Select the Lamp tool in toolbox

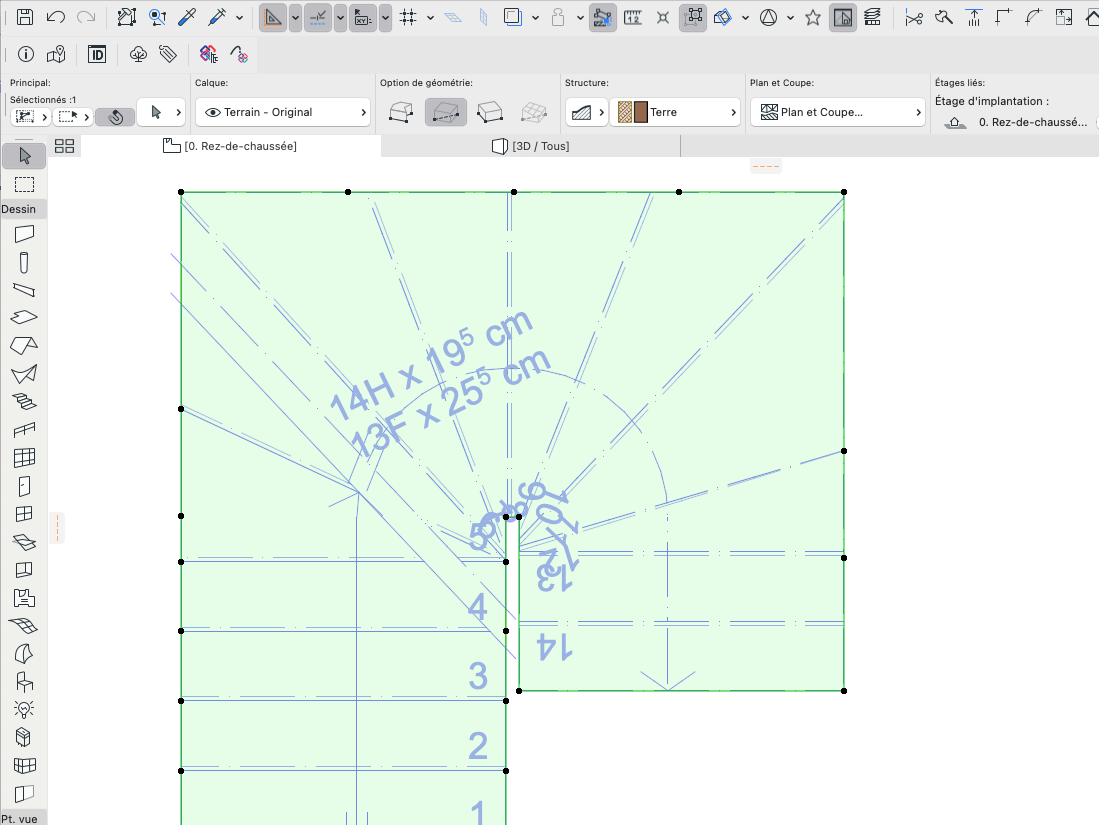click(25, 709)
